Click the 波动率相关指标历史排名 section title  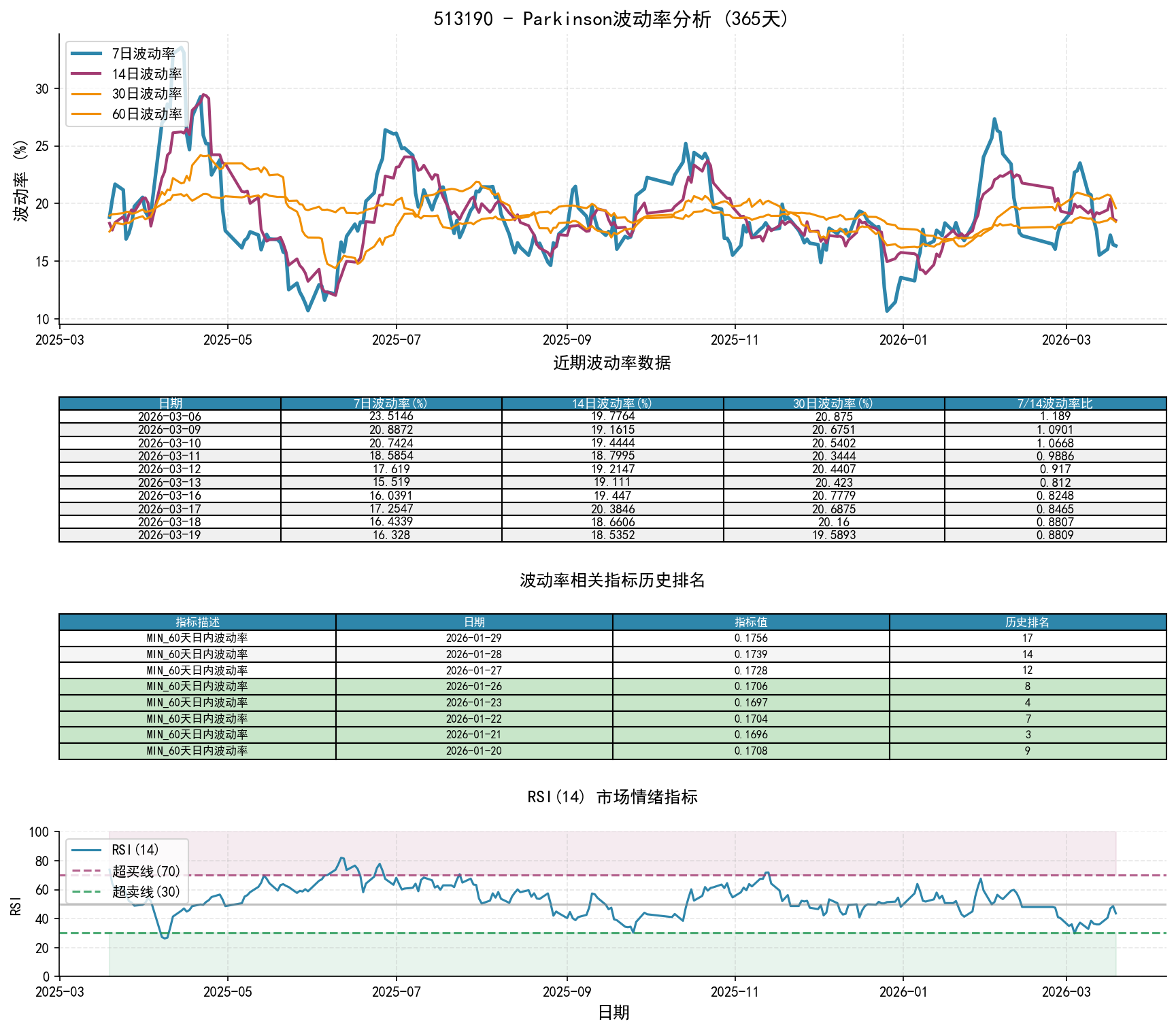pos(612,580)
